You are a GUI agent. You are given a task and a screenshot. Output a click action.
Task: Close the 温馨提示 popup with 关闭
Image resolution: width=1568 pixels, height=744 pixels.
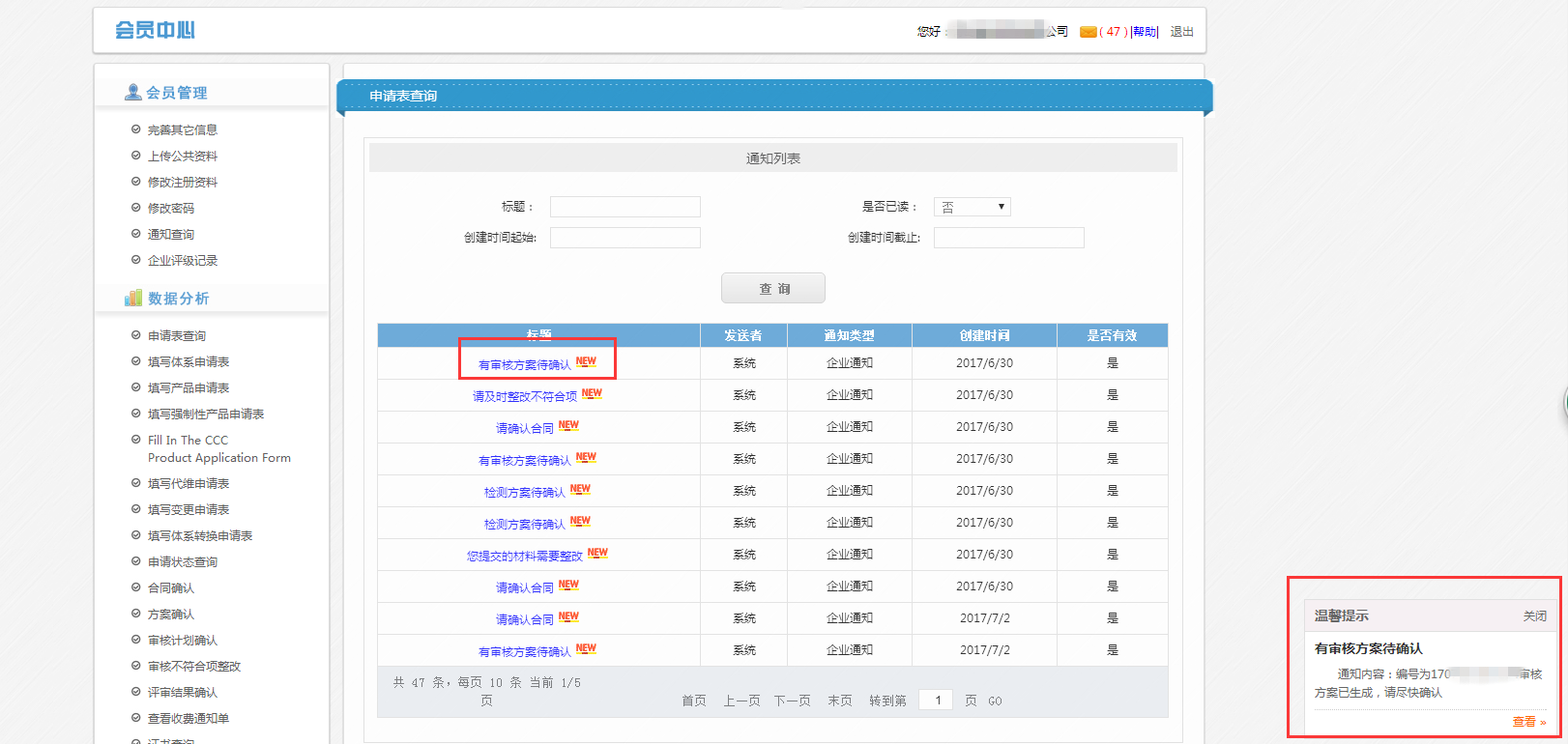click(x=1534, y=615)
